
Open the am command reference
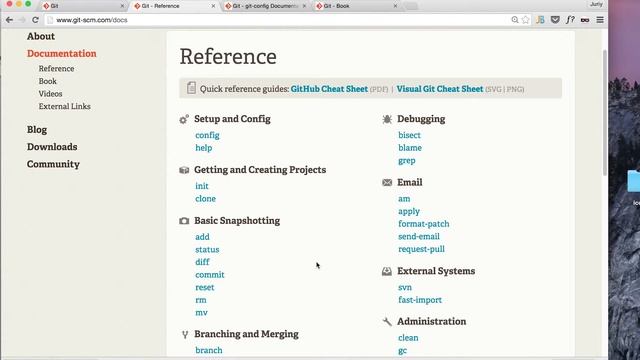(404, 199)
